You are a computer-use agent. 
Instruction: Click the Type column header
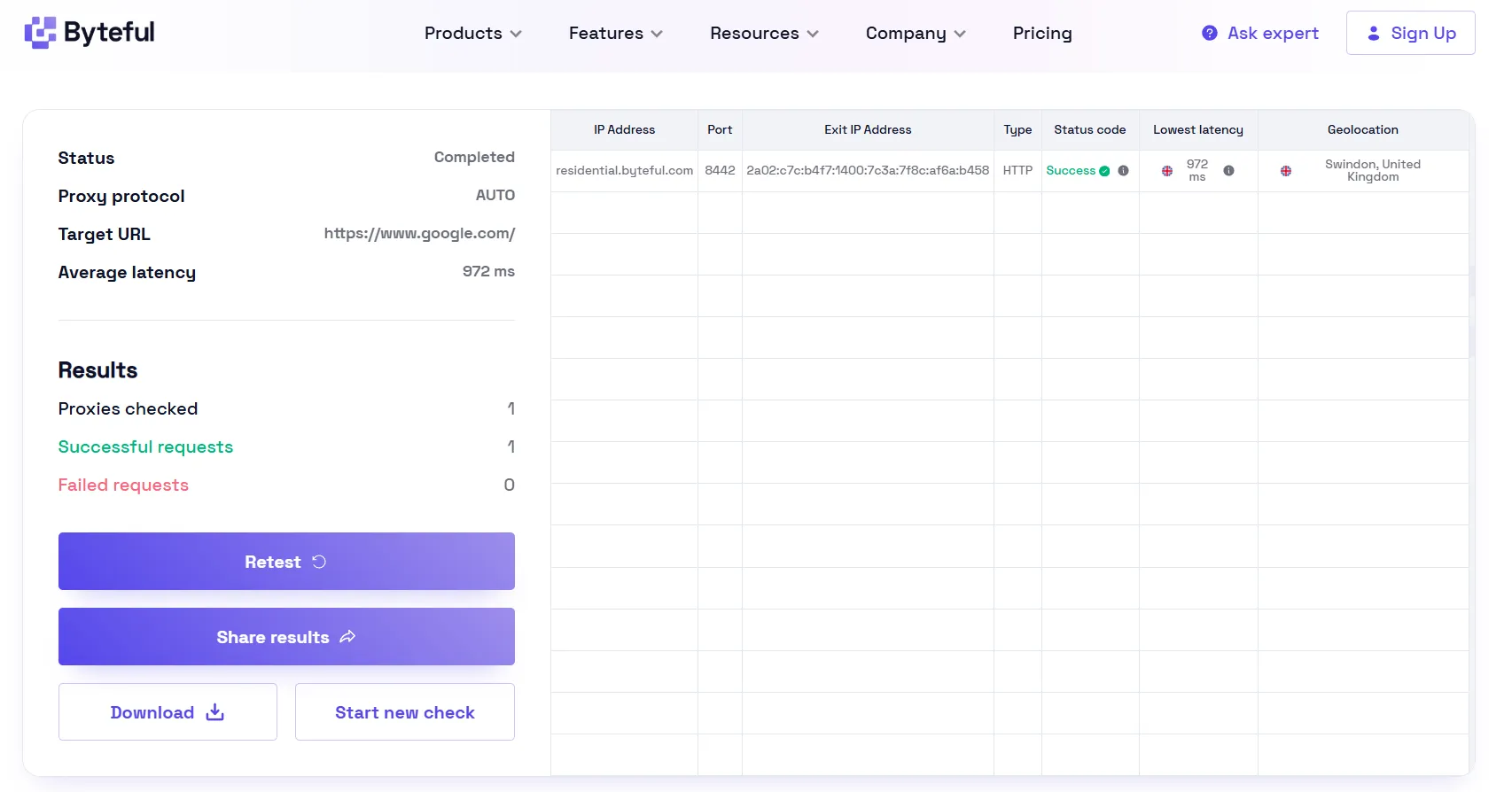tap(1017, 129)
